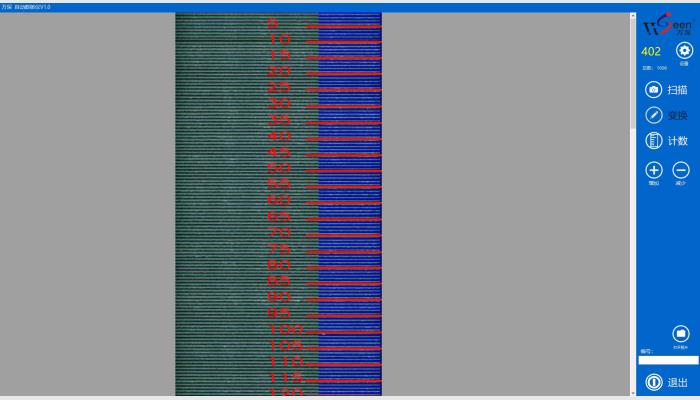Focus the 编号 number input field
Viewport: 700px width, 400px height.
(x=667, y=360)
